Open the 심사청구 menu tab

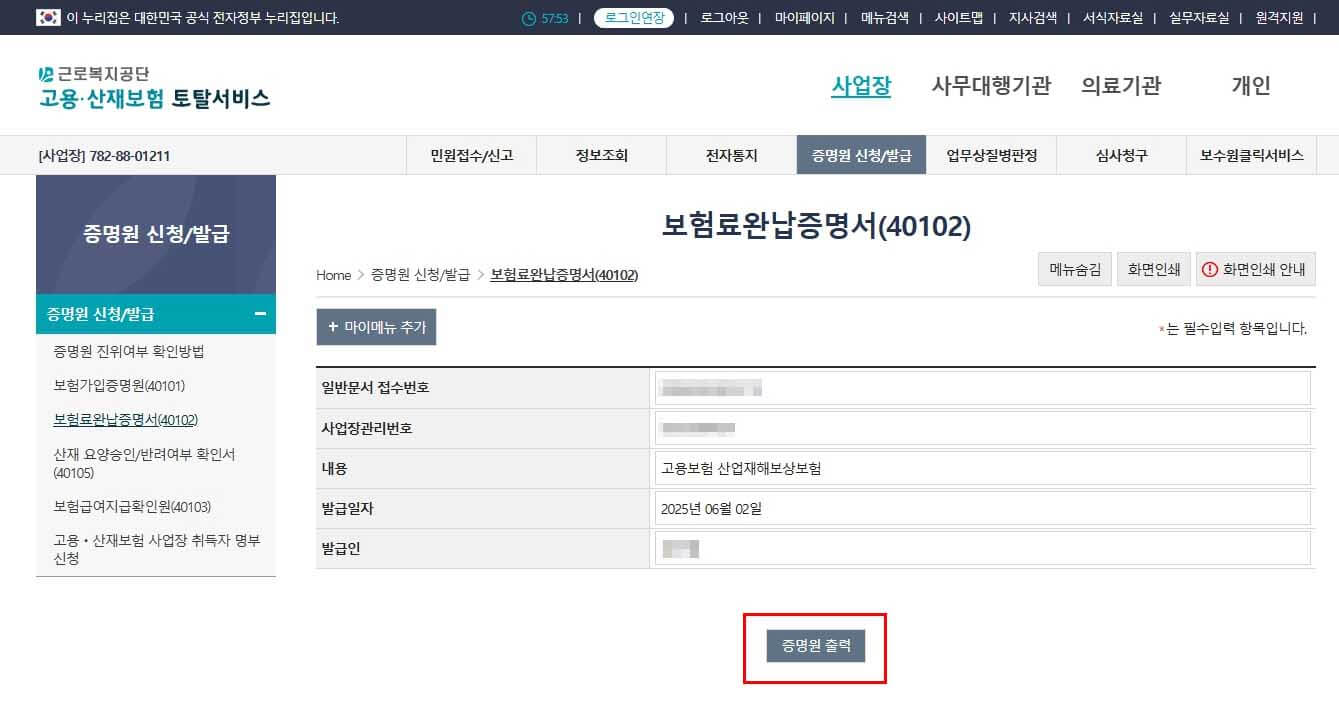(x=1119, y=155)
